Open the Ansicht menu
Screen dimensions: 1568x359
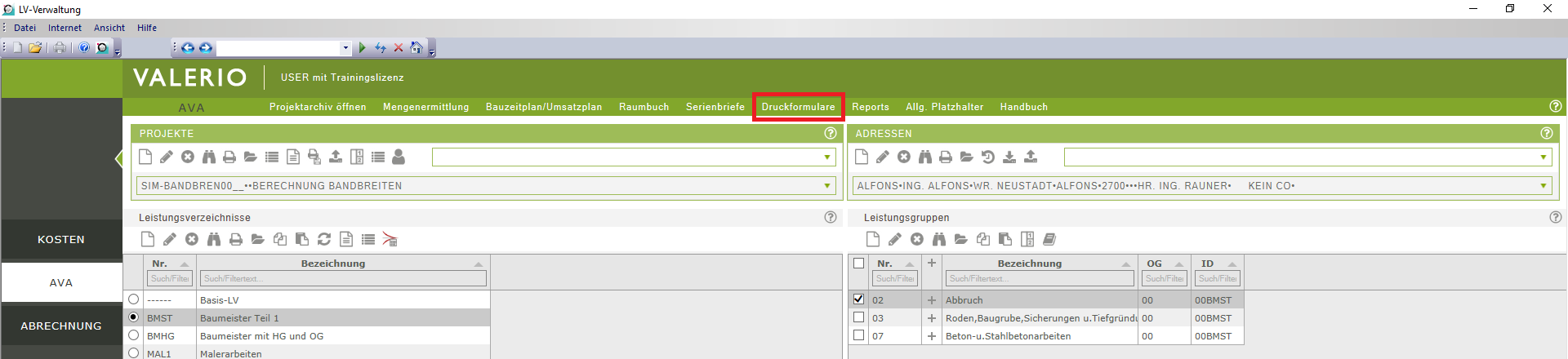(109, 28)
